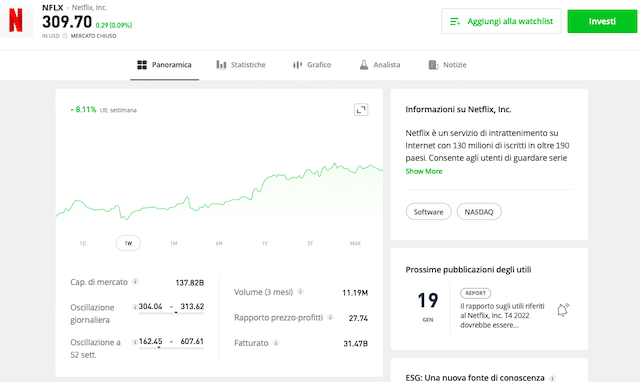Click the Software tag
This screenshot has height=382, width=640.
click(428, 212)
